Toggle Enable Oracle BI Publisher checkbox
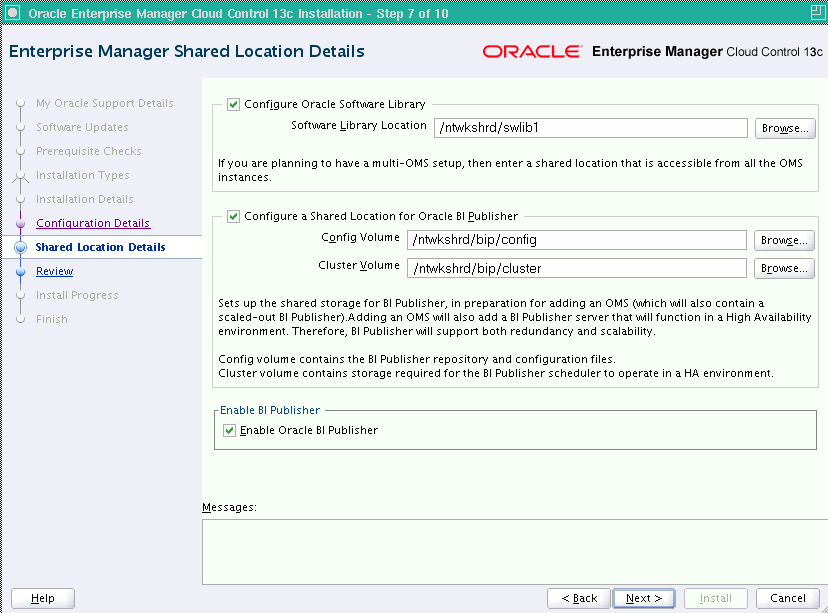 click(x=229, y=430)
